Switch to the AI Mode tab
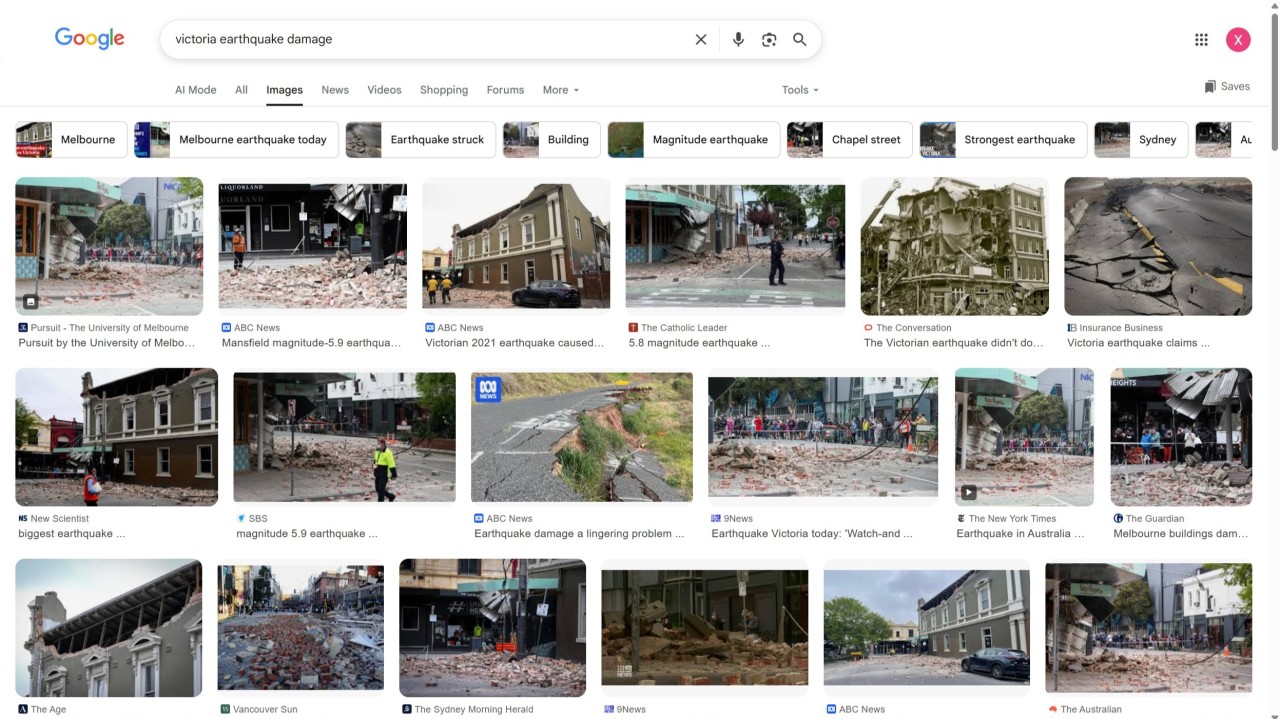The image size is (1280, 719). tap(196, 90)
